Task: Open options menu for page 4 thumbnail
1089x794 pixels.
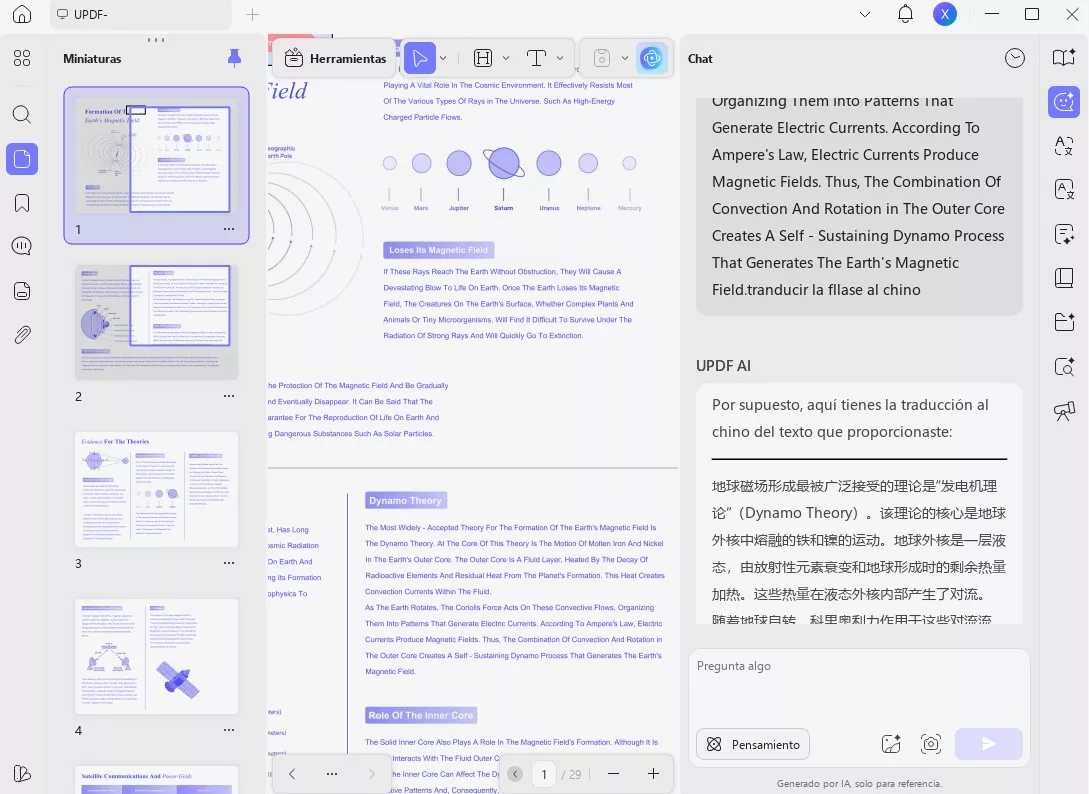Action: pyautogui.click(x=229, y=730)
